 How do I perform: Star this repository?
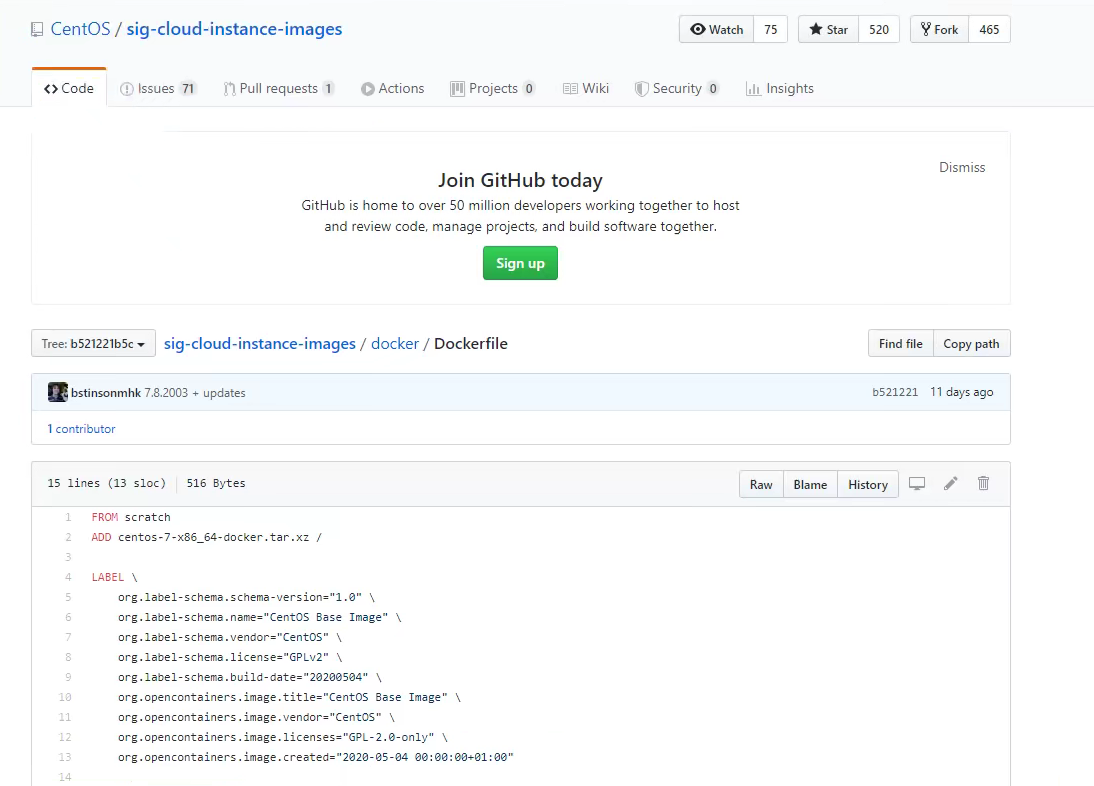click(x=828, y=30)
